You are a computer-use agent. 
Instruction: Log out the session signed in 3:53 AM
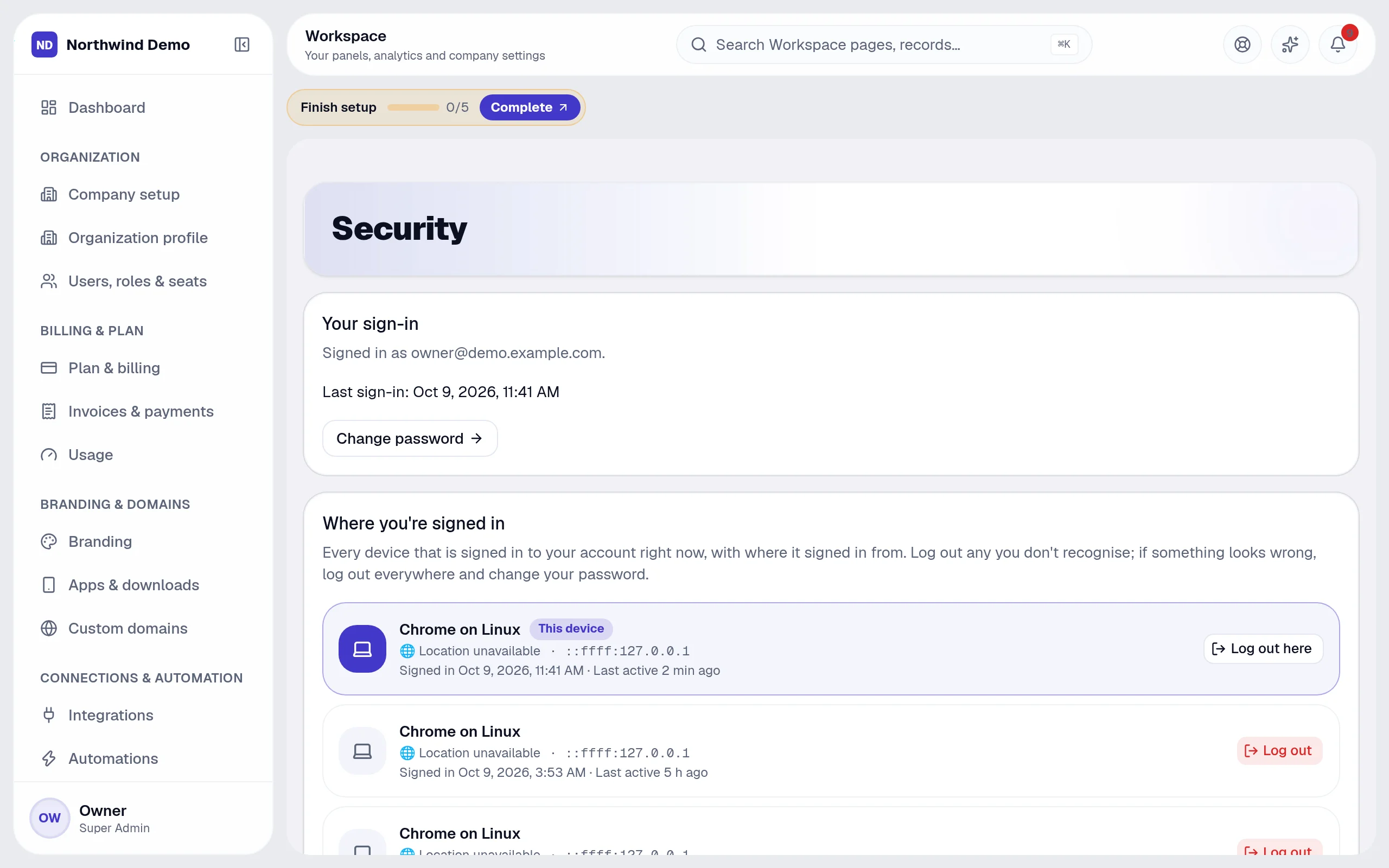1279,750
